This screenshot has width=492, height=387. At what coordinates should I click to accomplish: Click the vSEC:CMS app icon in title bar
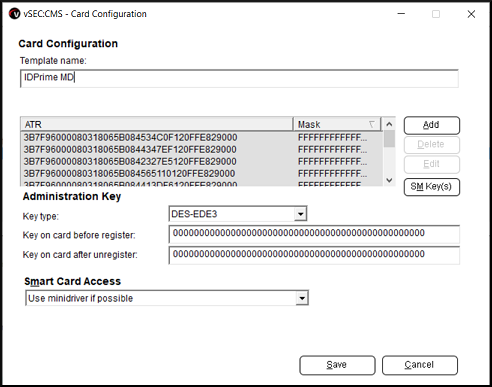pos(14,14)
